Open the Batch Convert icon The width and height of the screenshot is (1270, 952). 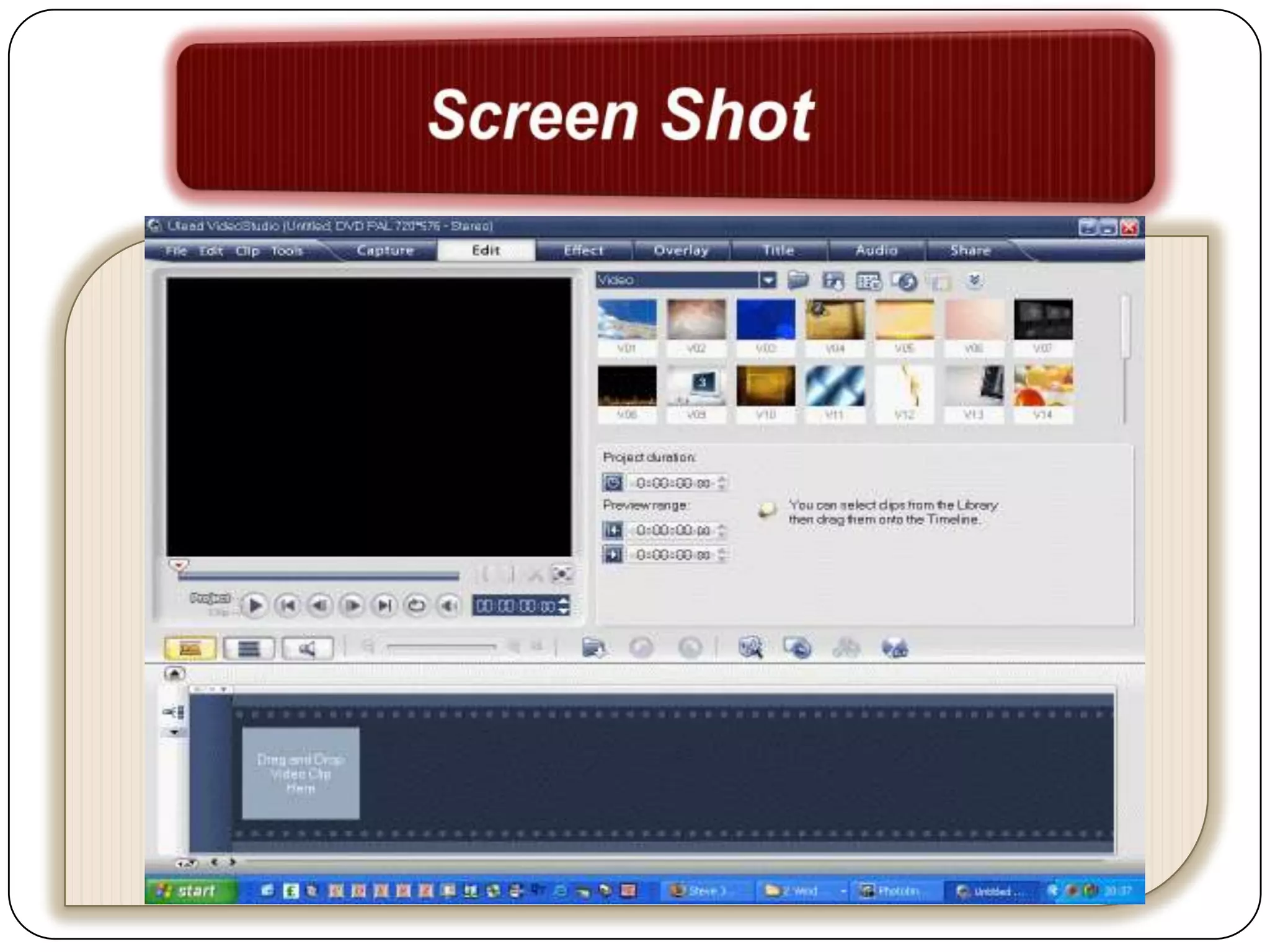coord(797,648)
